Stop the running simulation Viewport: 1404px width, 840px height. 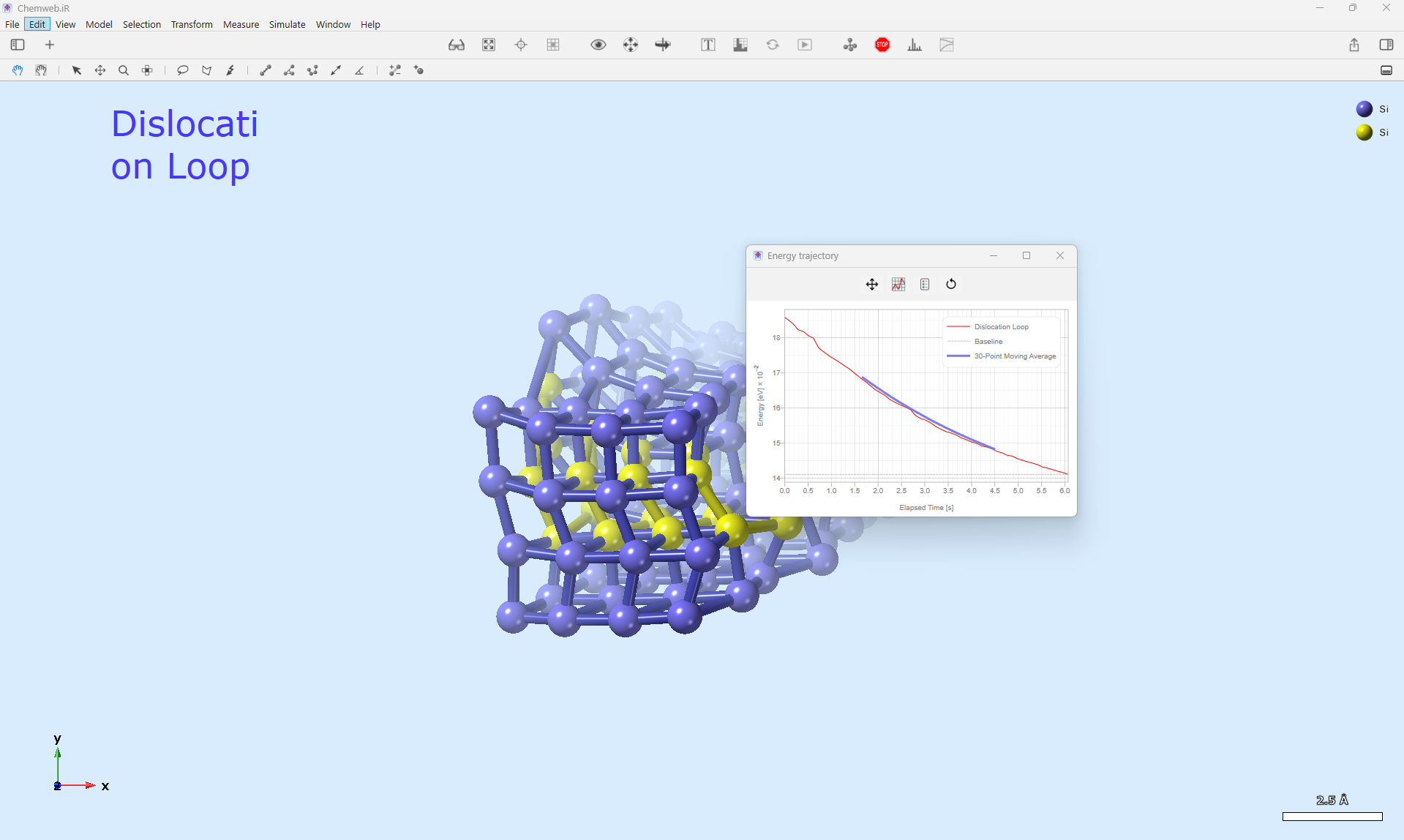tap(882, 45)
